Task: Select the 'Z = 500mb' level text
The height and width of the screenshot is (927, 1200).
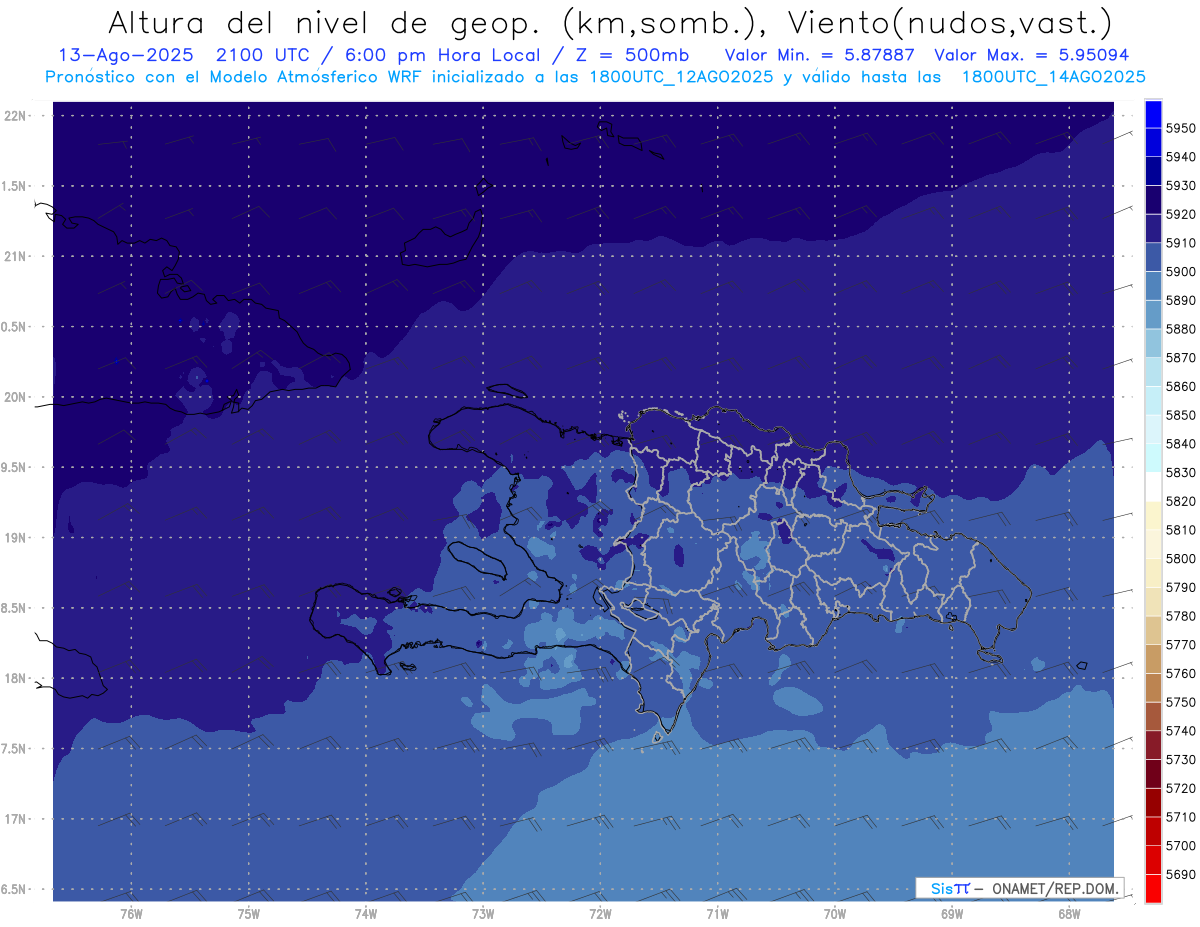Action: (632, 56)
